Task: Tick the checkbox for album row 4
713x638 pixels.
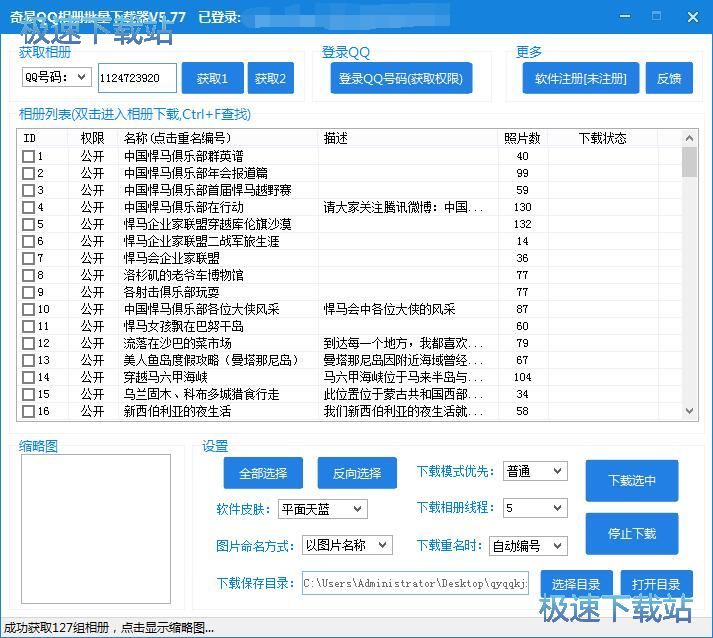Action: 28,207
